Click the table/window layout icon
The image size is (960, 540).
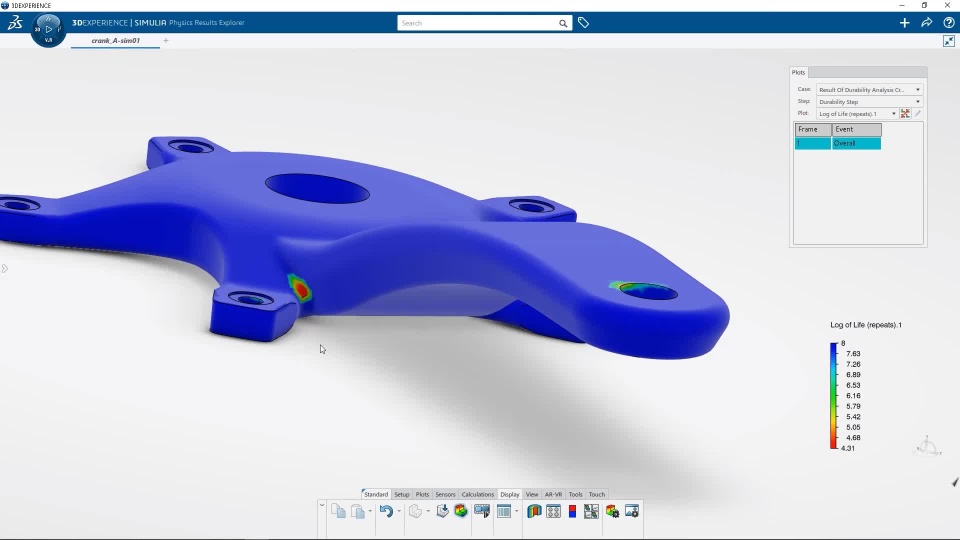(504, 511)
